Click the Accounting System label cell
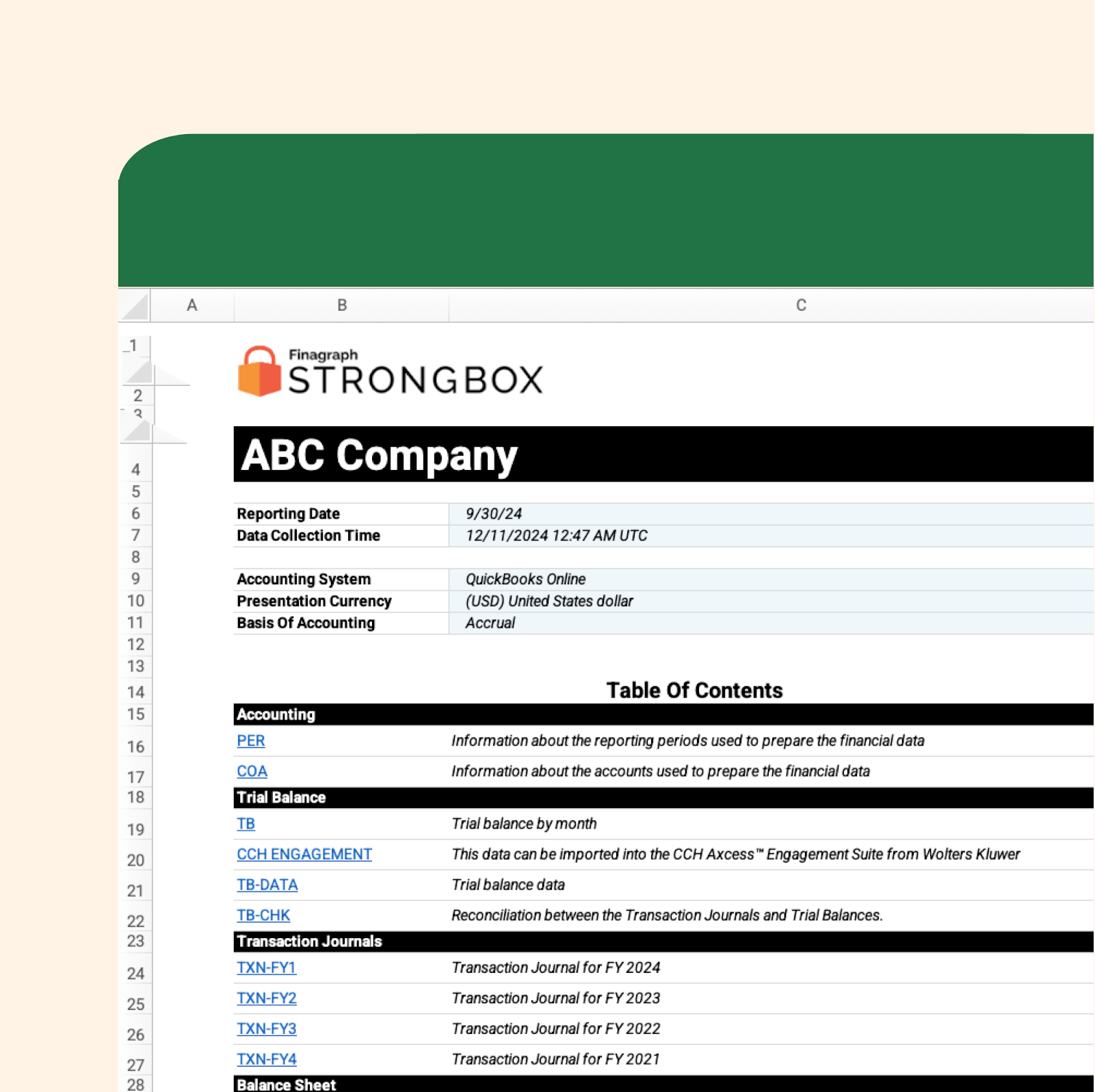This screenshot has height=1092, width=1095. click(341, 580)
